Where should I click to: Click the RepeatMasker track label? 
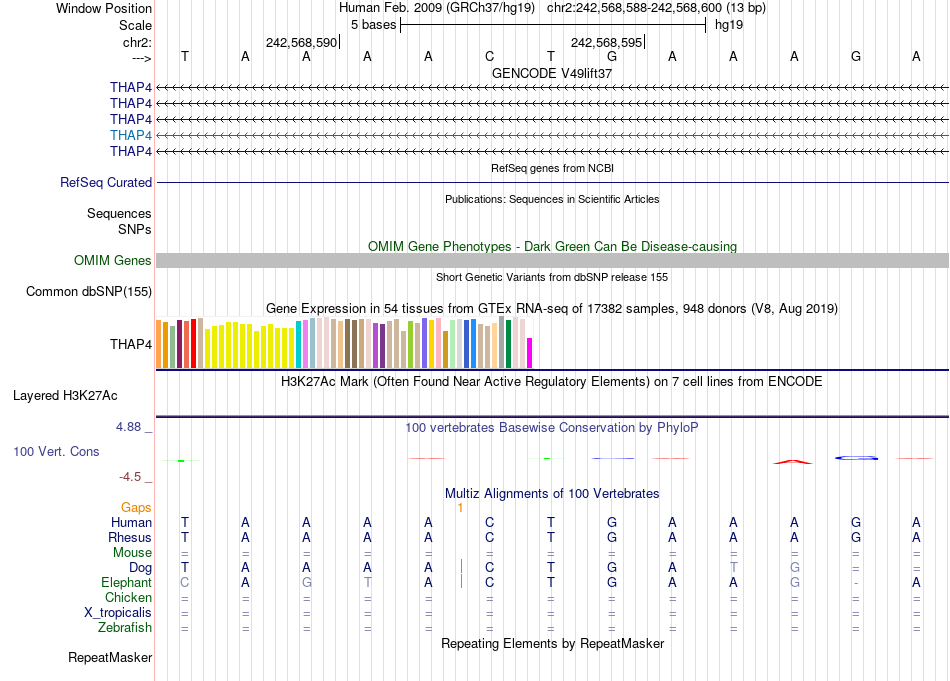110,657
